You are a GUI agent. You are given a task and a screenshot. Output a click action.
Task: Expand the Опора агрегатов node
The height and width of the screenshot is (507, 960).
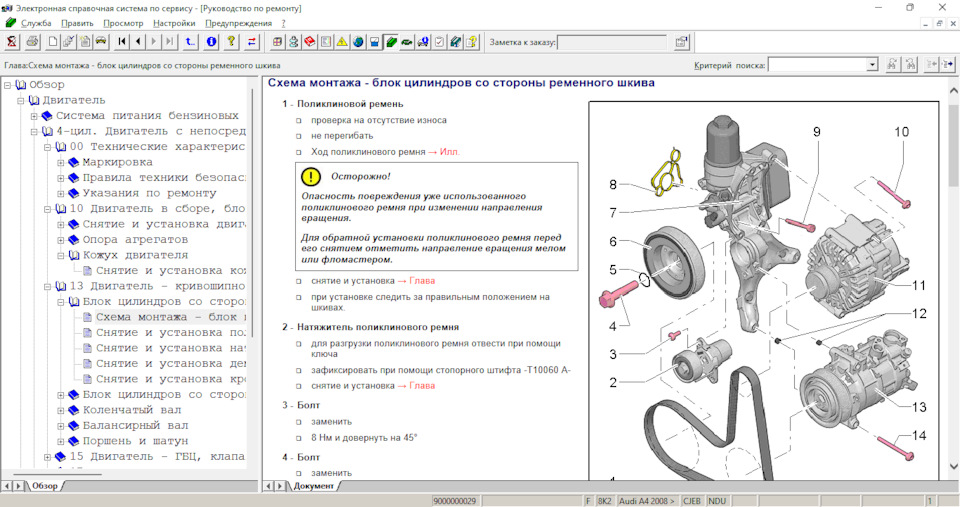(x=61, y=240)
